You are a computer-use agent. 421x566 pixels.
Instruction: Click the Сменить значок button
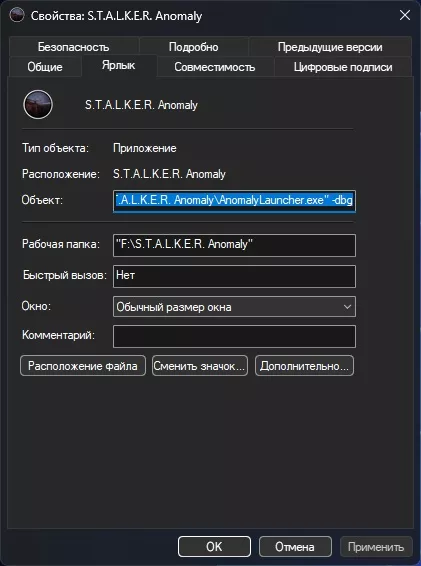pyautogui.click(x=200, y=366)
